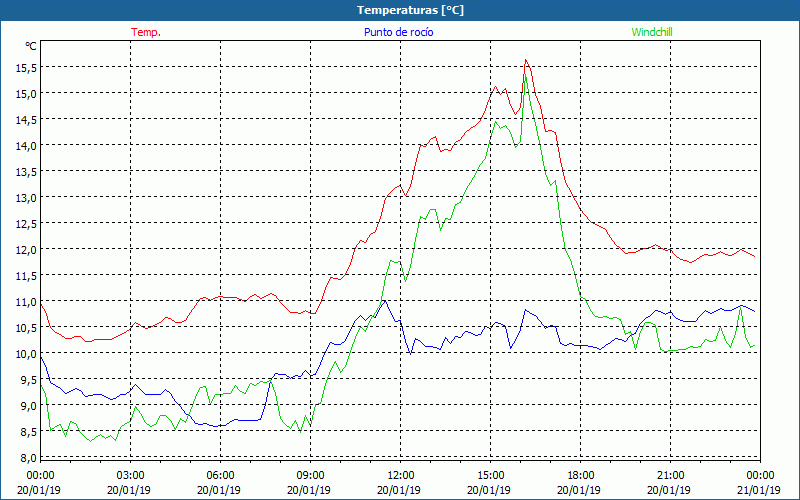Click the 10,0 y-axis value
The image size is (800, 500).
pyautogui.click(x=26, y=354)
